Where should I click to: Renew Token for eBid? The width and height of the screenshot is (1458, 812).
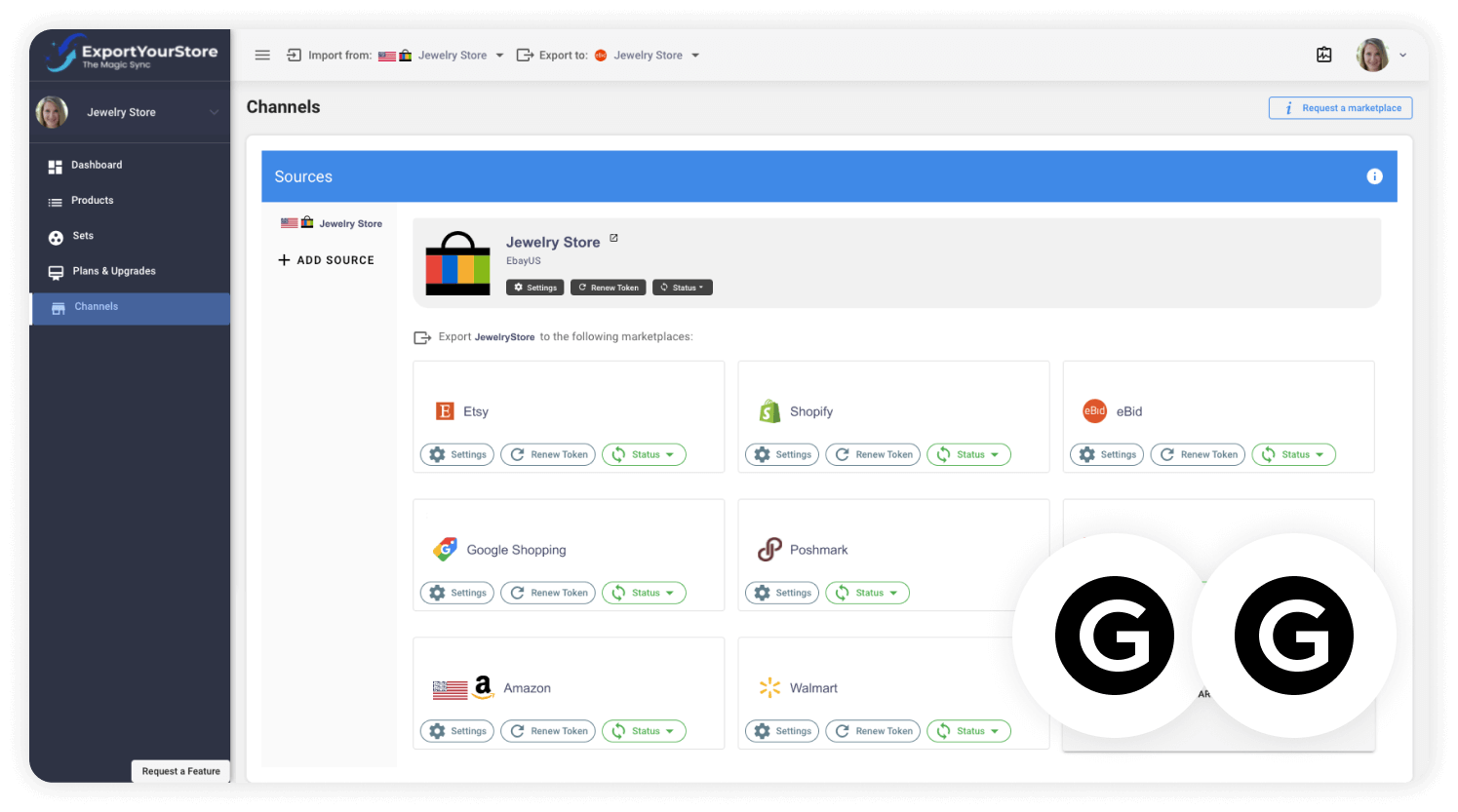tap(1198, 454)
